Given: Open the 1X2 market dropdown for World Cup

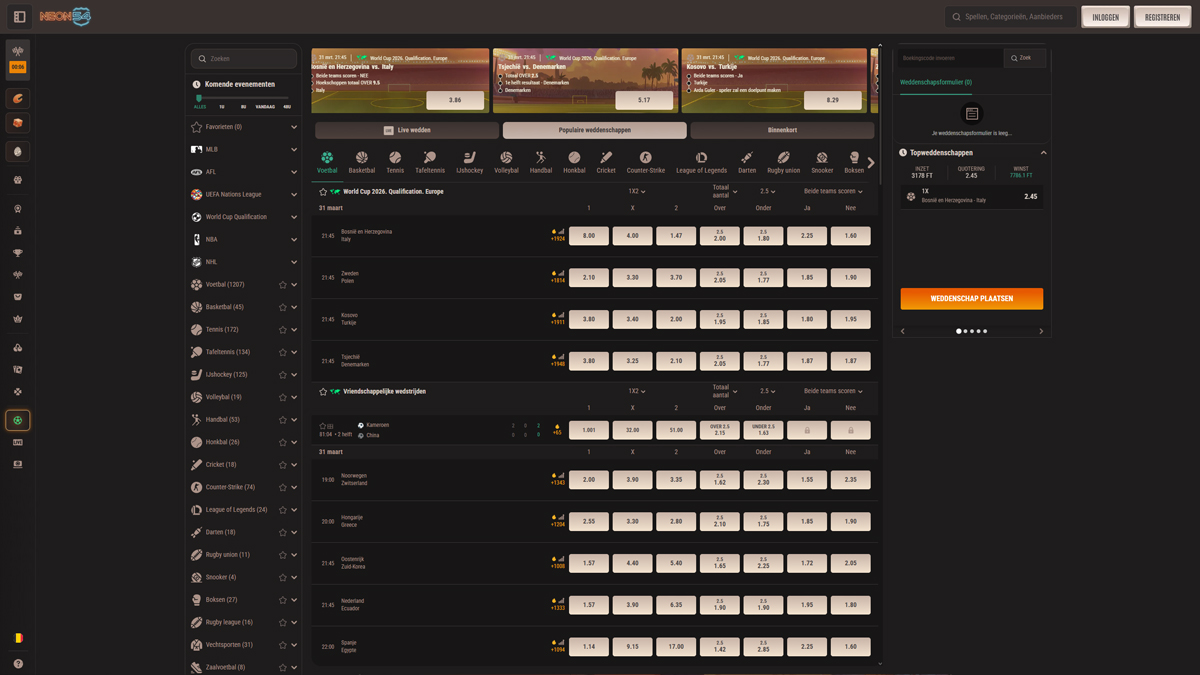Looking at the screenshot, I should click(636, 192).
